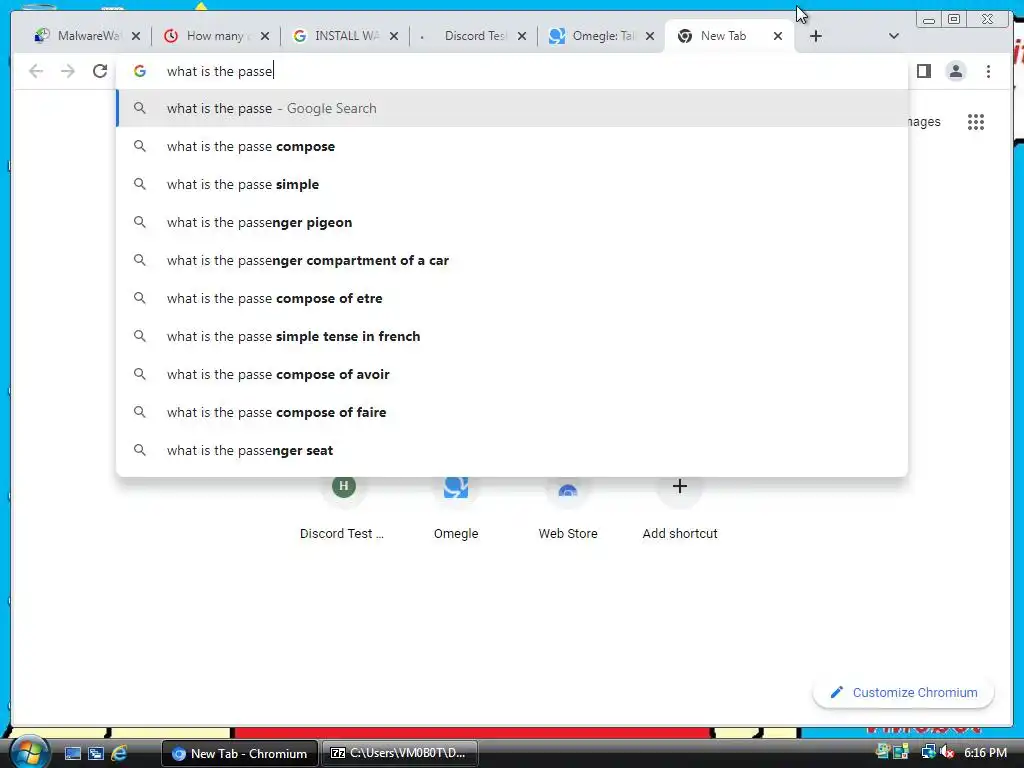
Task: Choose 'passenger compartment of a car' suggestion
Action: (x=512, y=260)
